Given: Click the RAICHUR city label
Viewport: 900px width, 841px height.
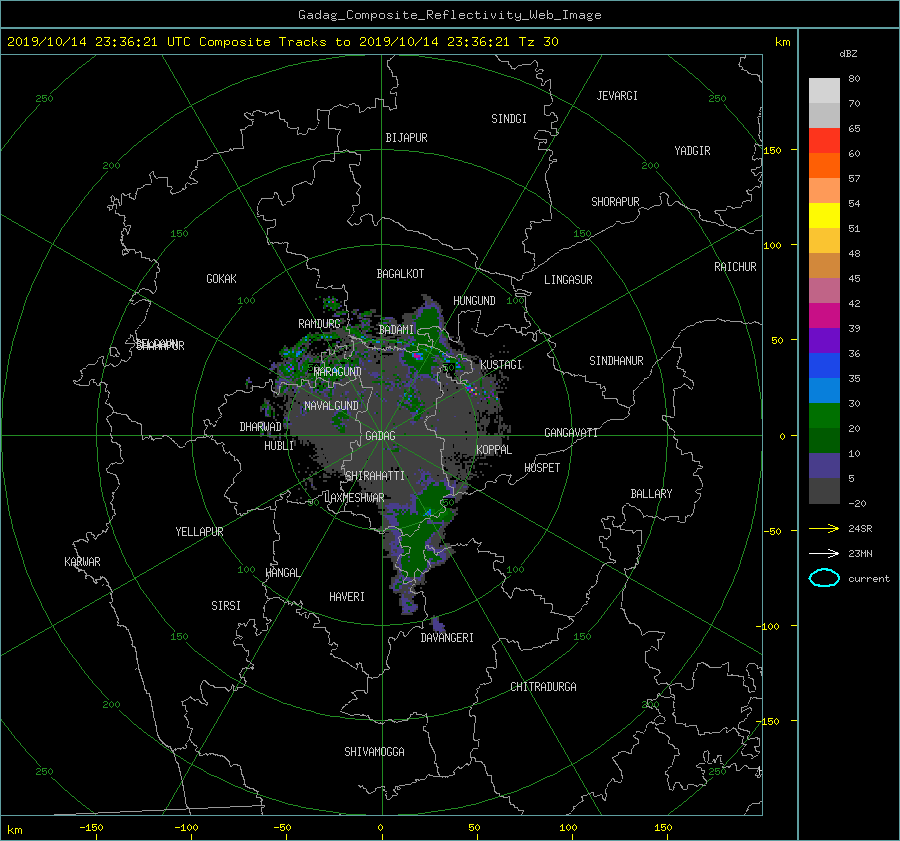Looking at the screenshot, I should [735, 267].
